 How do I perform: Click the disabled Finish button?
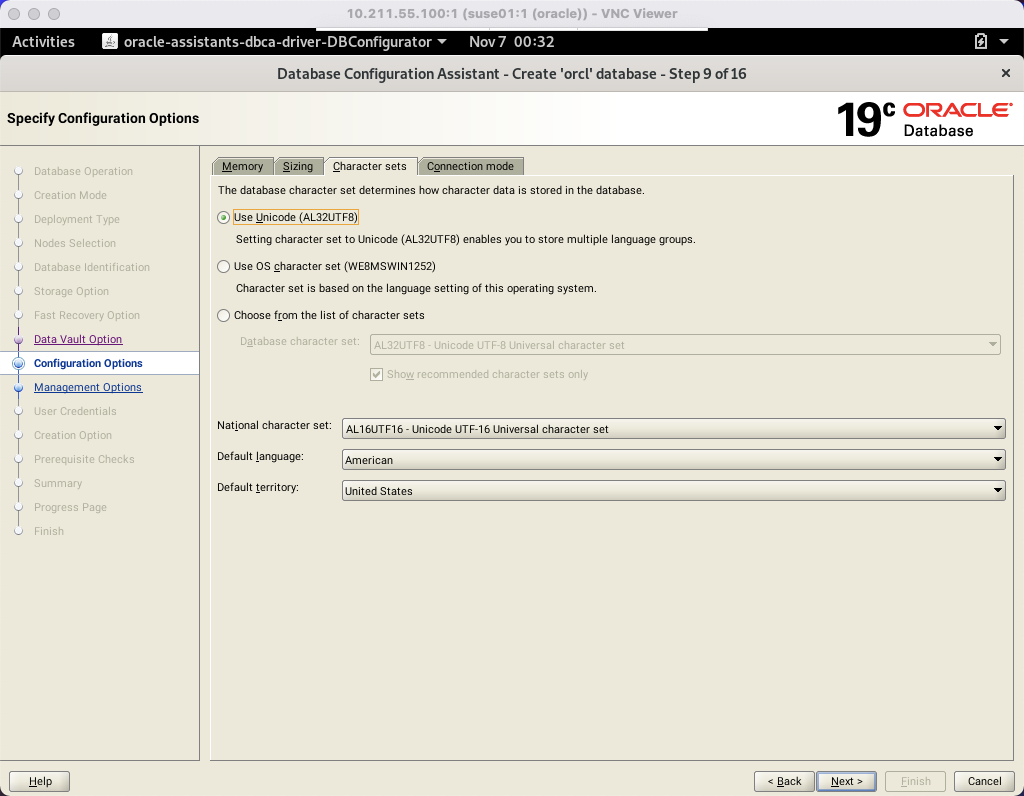click(x=916, y=781)
